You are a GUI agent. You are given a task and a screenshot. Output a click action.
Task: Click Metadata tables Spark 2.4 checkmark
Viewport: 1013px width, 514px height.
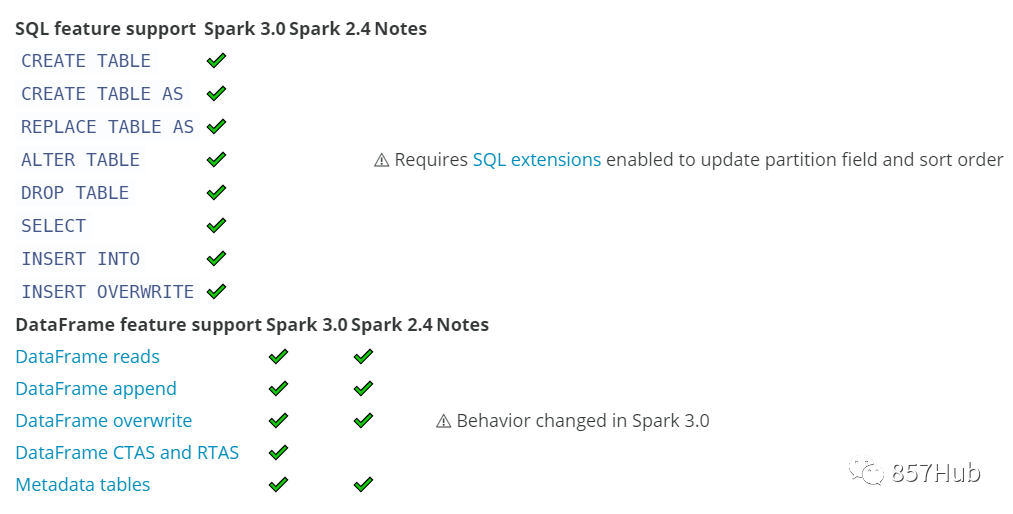363,485
